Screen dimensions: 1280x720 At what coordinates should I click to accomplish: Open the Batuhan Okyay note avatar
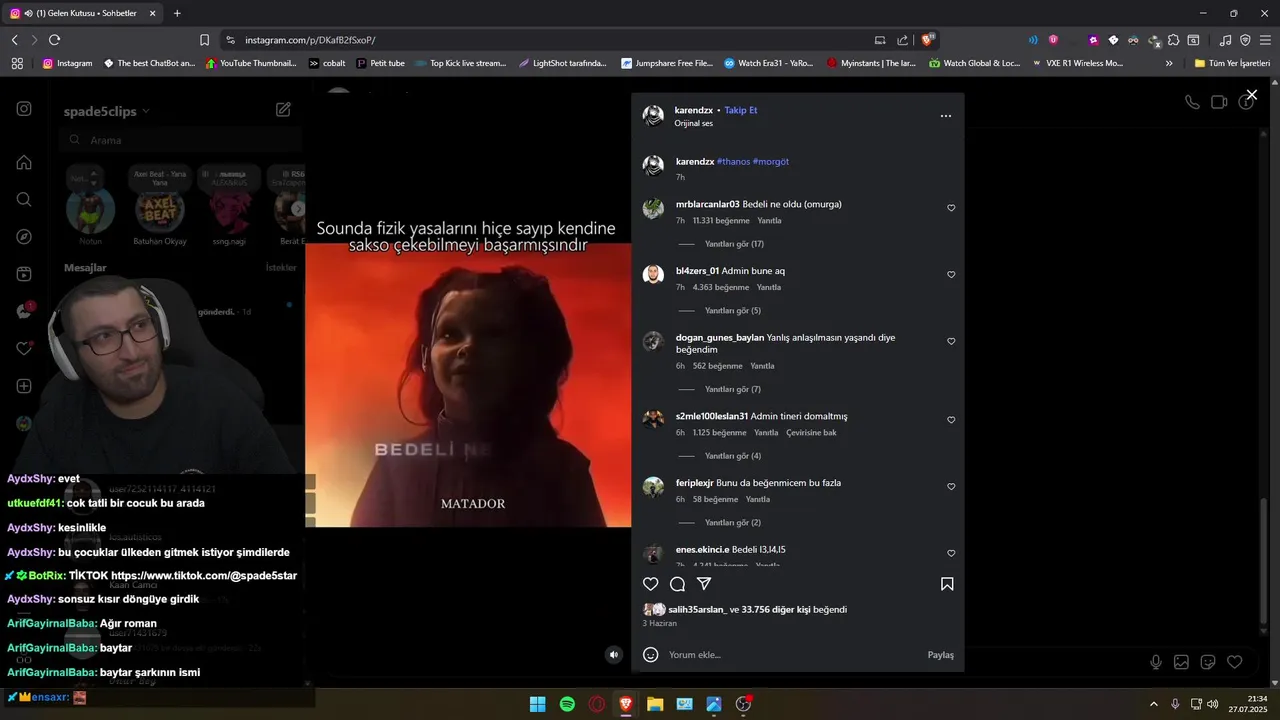pos(160,210)
